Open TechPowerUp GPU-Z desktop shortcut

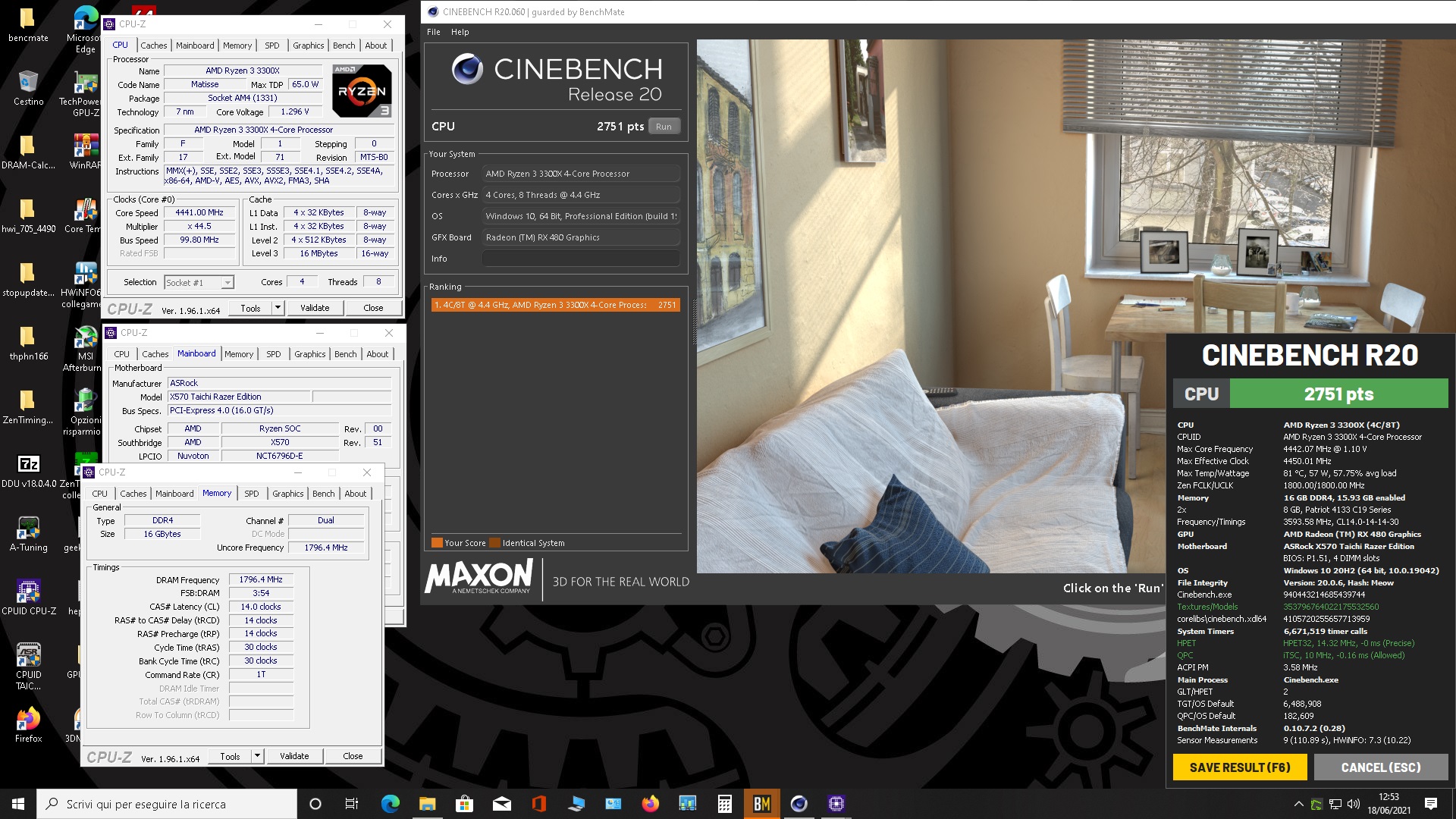point(85,94)
